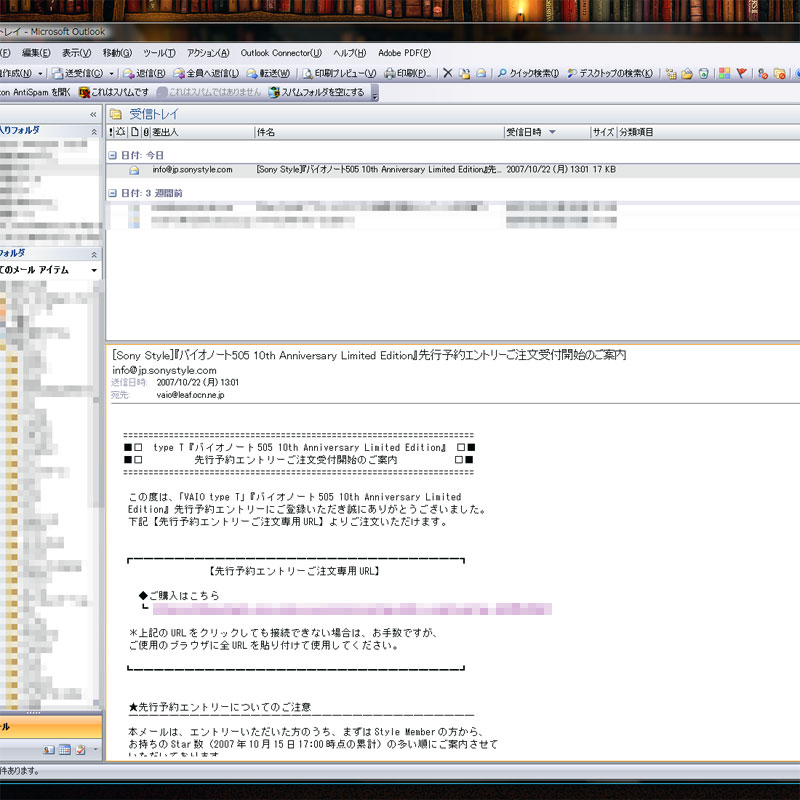This screenshot has width=800, height=800.
Task: Open the Tasks icon in navigation pane
Action: 81,749
